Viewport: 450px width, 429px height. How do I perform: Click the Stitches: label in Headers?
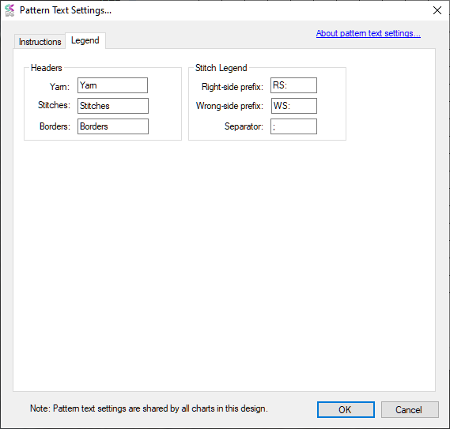pyautogui.click(x=54, y=105)
